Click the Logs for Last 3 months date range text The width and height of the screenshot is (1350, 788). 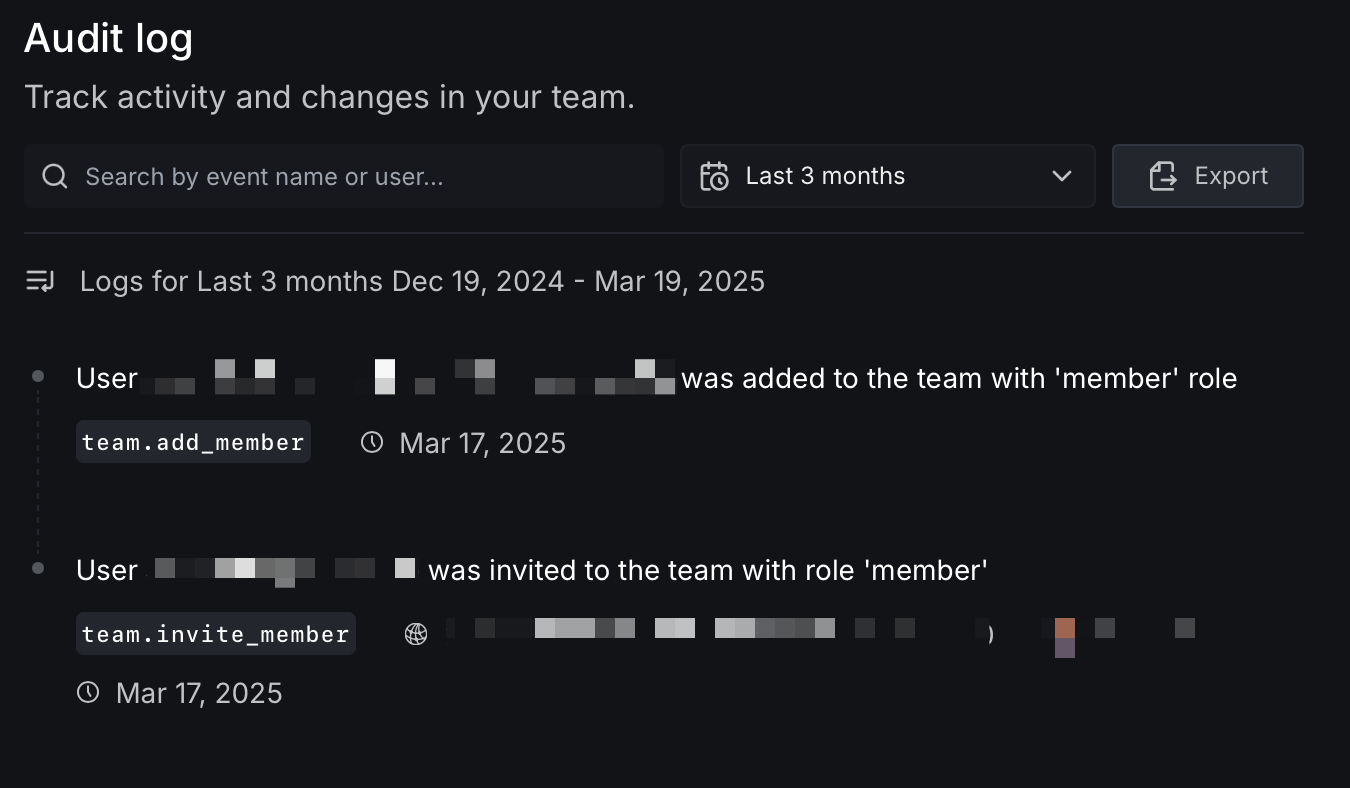tap(422, 281)
